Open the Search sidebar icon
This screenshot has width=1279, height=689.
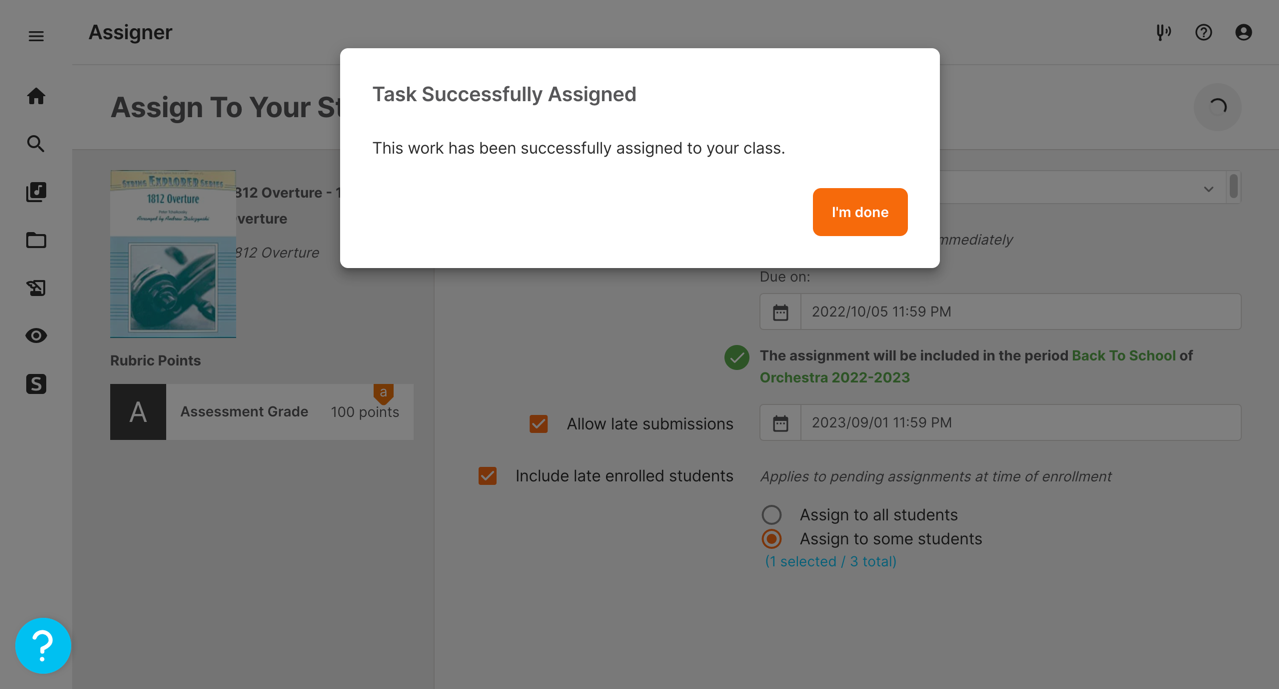click(36, 144)
